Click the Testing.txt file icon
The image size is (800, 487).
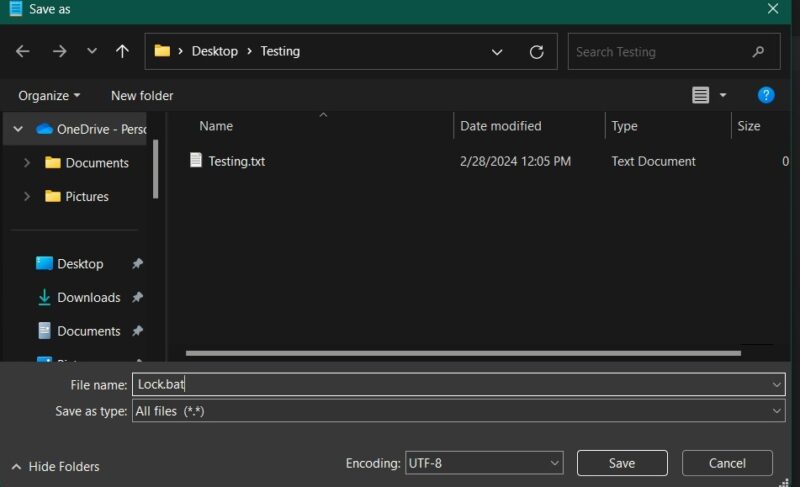point(195,160)
